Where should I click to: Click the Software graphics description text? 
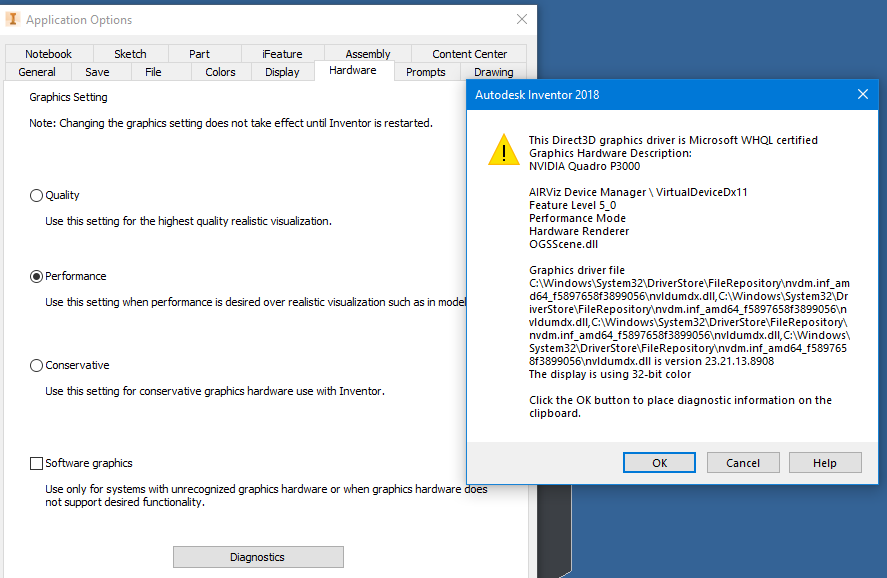tap(266, 495)
